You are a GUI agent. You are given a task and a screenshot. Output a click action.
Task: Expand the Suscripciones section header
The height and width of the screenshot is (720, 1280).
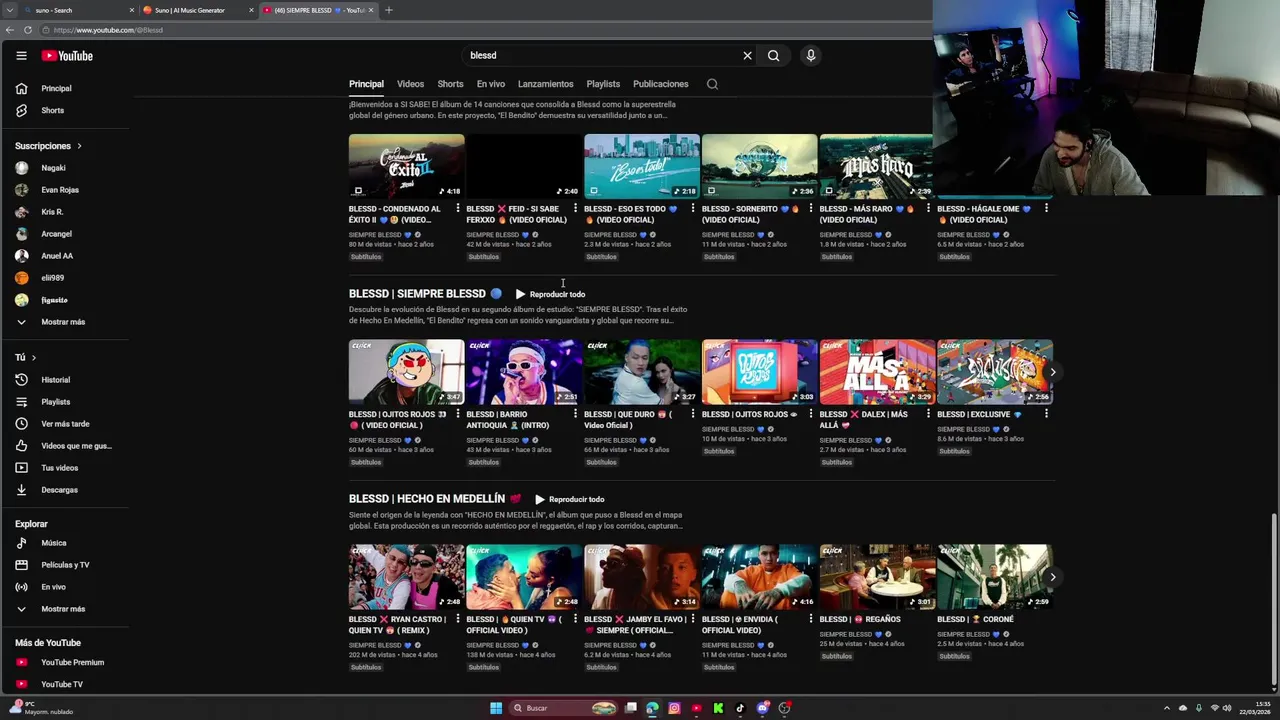click(48, 146)
